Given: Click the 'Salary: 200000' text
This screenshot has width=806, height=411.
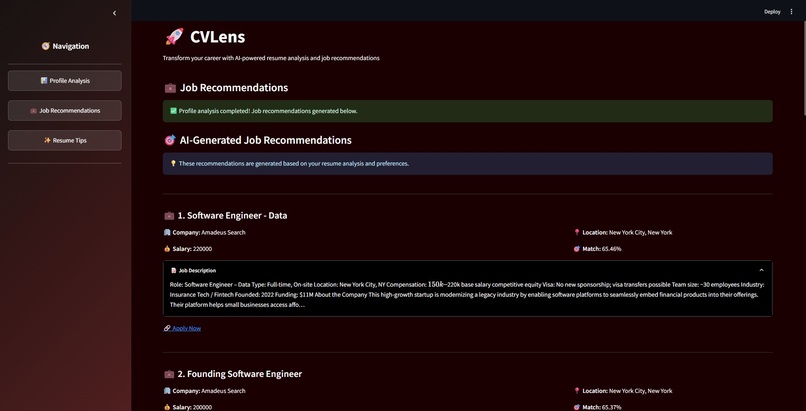Looking at the screenshot, I should point(192,407).
